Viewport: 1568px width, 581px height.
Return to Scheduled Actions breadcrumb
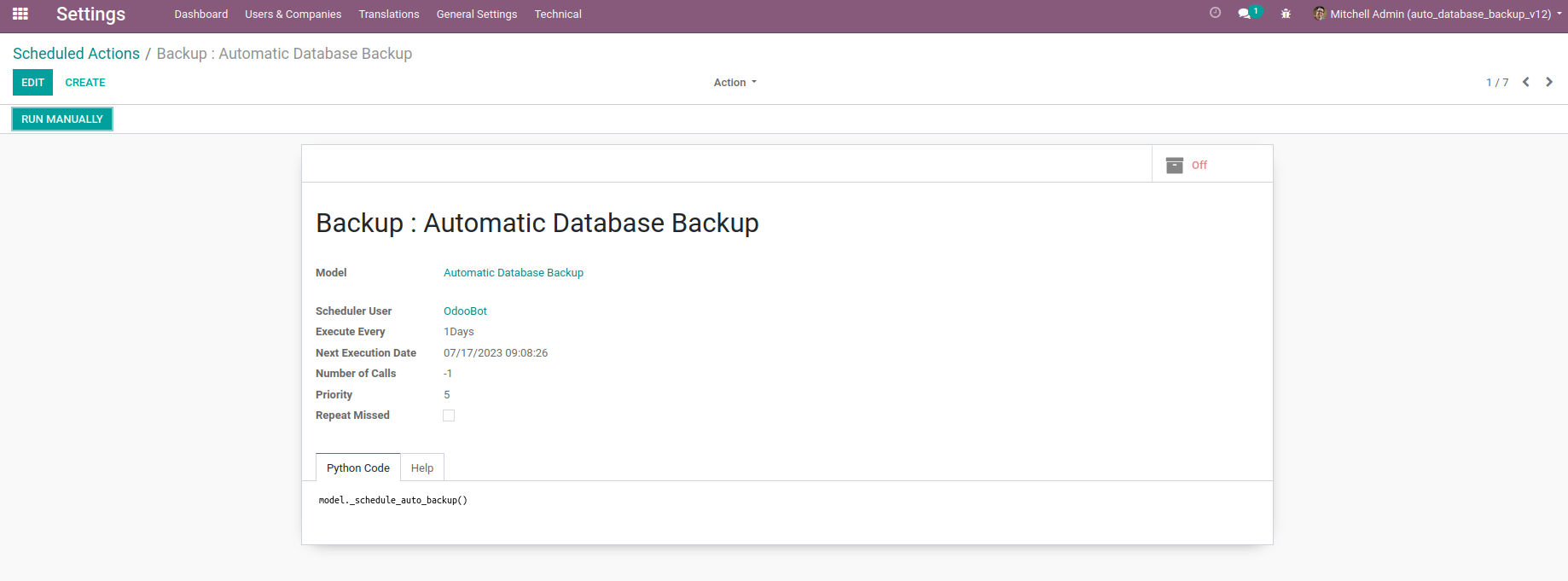tap(76, 54)
